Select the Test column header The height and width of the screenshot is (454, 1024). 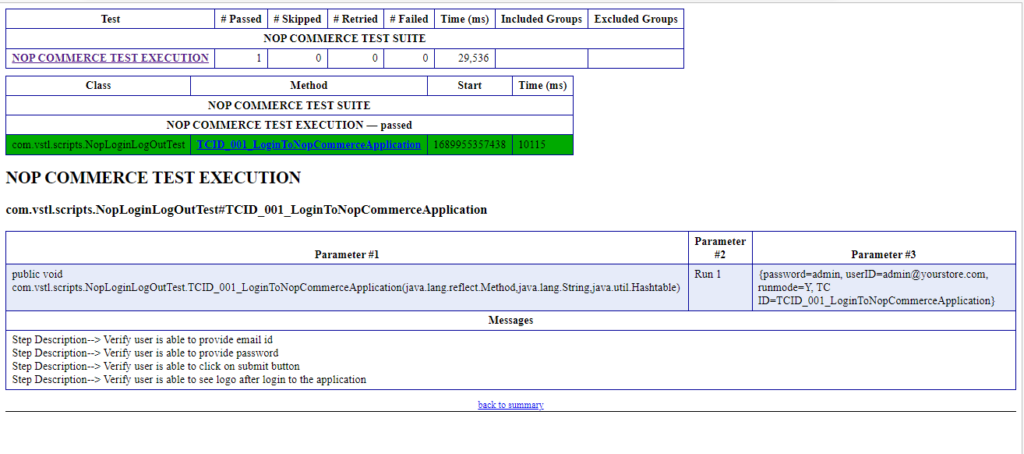click(110, 19)
